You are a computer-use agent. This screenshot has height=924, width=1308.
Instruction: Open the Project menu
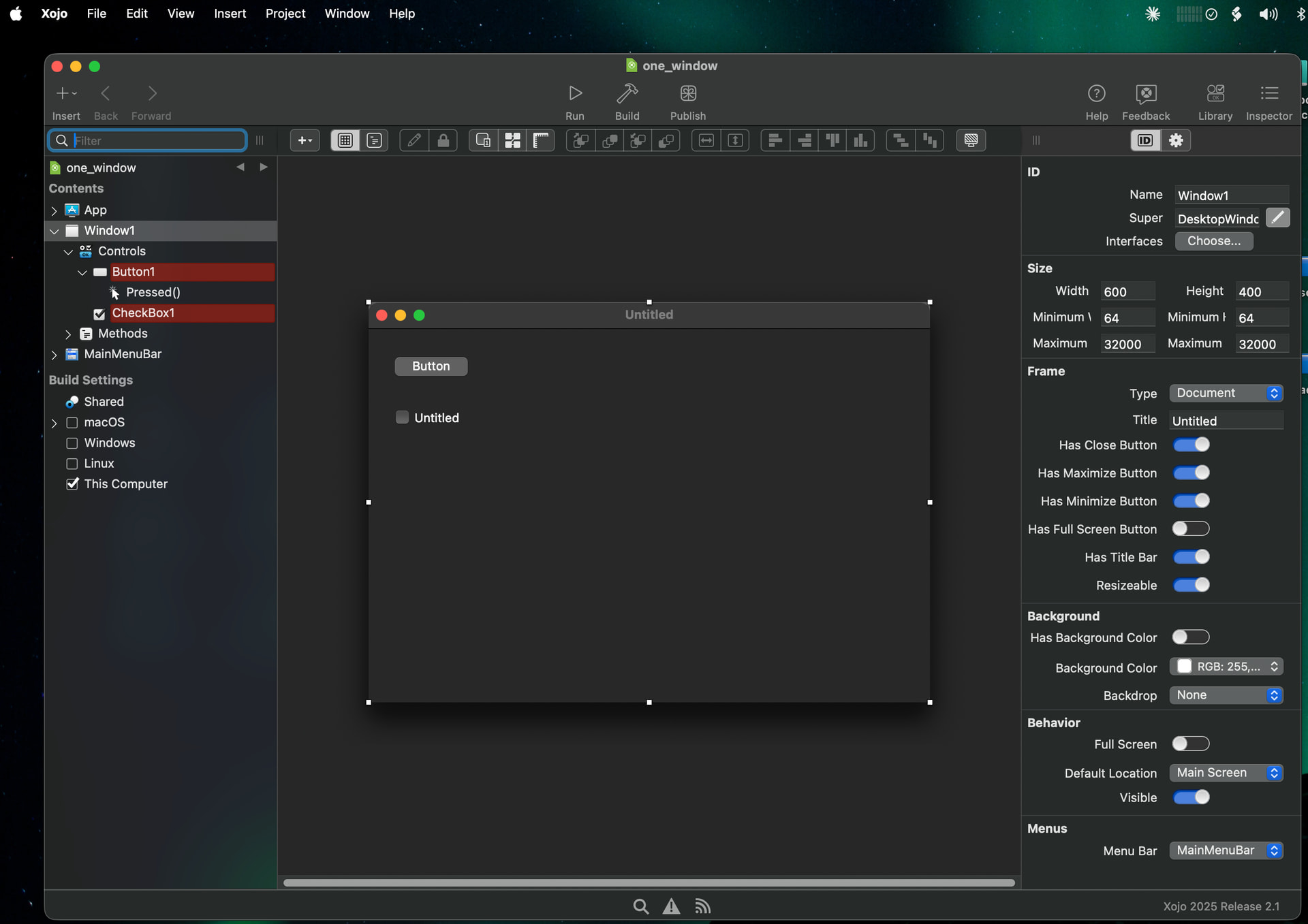pyautogui.click(x=285, y=14)
